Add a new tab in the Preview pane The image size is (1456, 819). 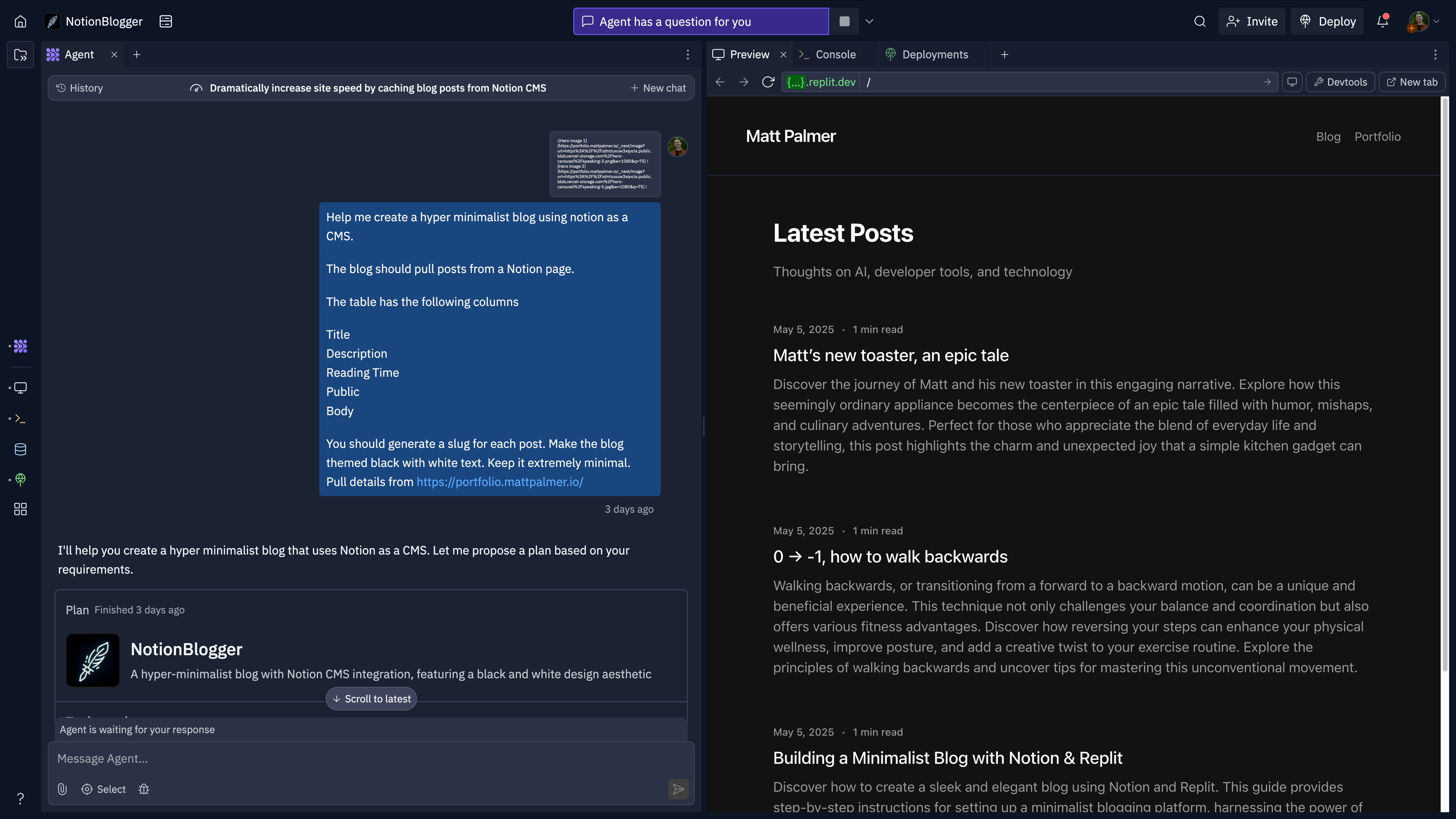tap(1004, 55)
